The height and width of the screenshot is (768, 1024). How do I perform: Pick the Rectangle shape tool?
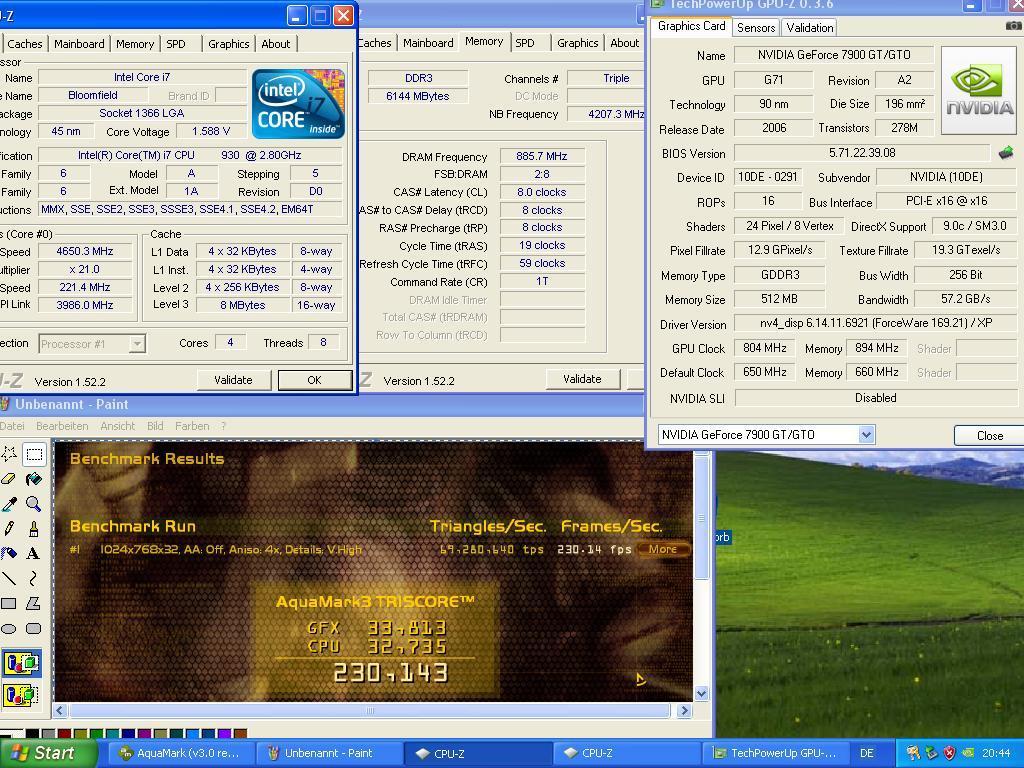point(9,603)
